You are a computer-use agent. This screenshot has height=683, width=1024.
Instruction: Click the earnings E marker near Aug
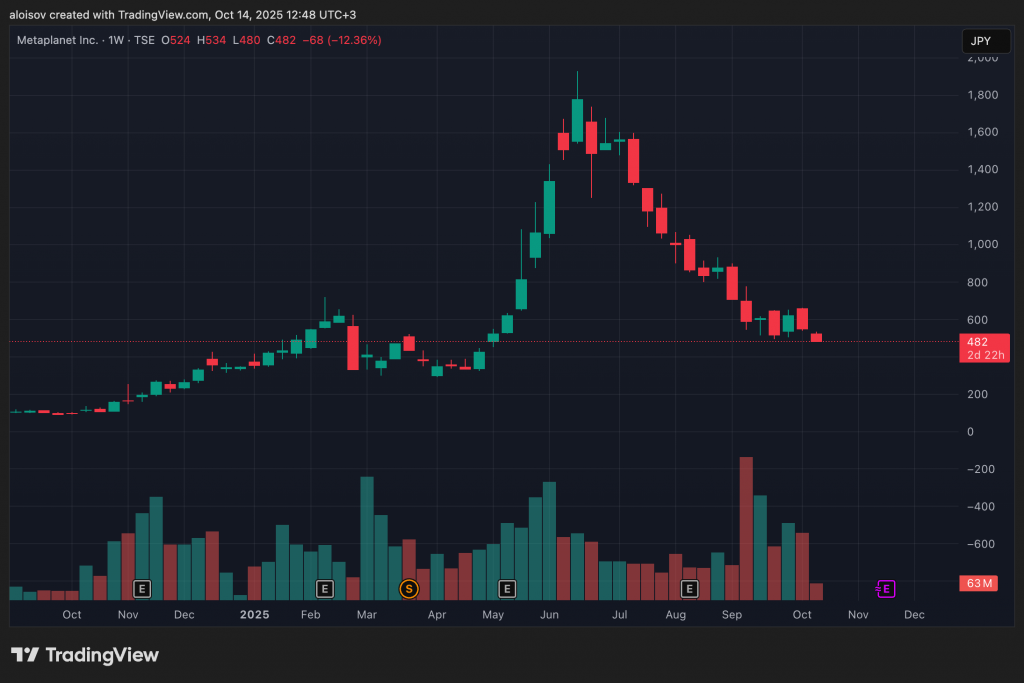(x=689, y=589)
